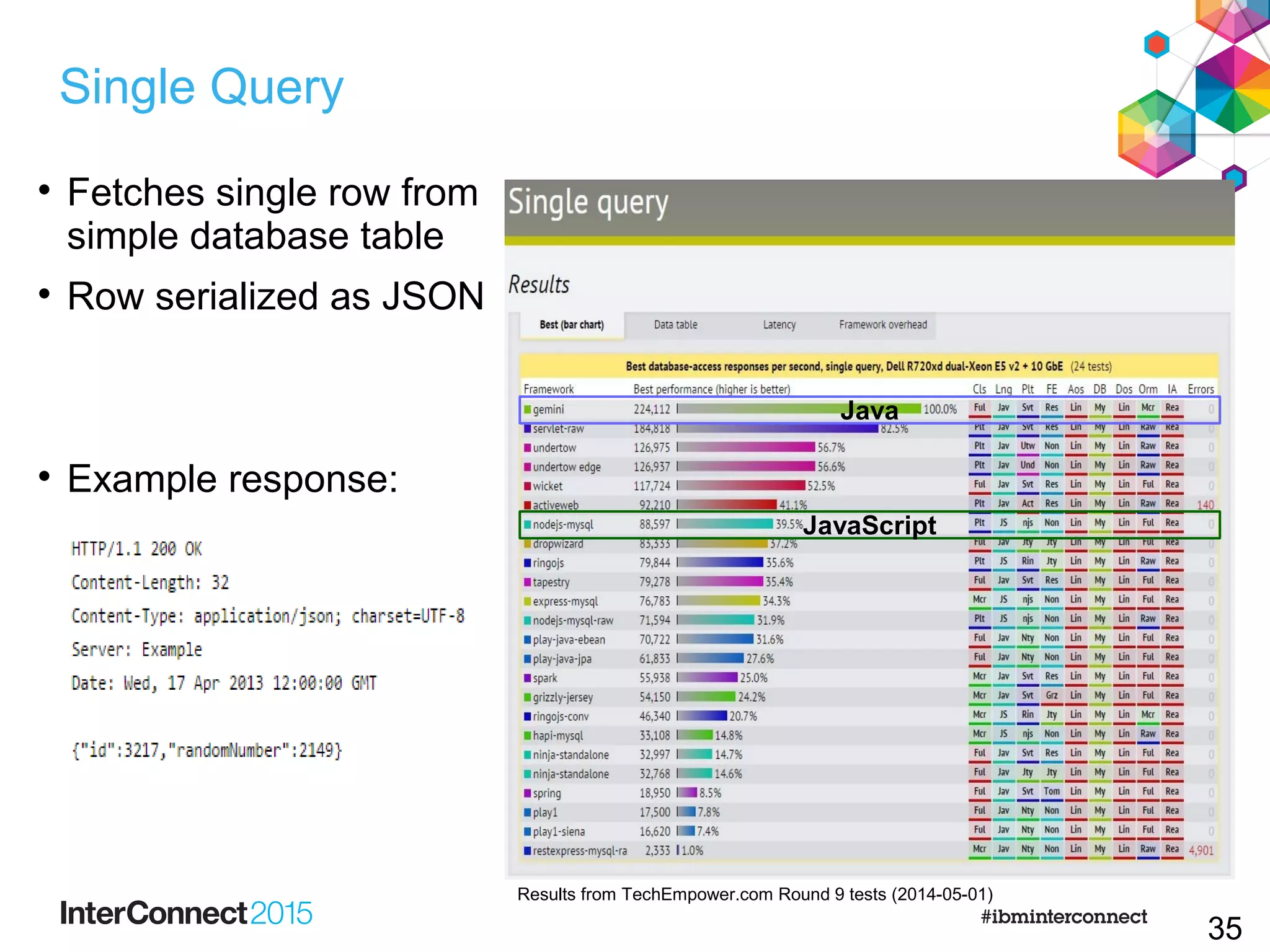Click the JSON response body text

(x=207, y=751)
